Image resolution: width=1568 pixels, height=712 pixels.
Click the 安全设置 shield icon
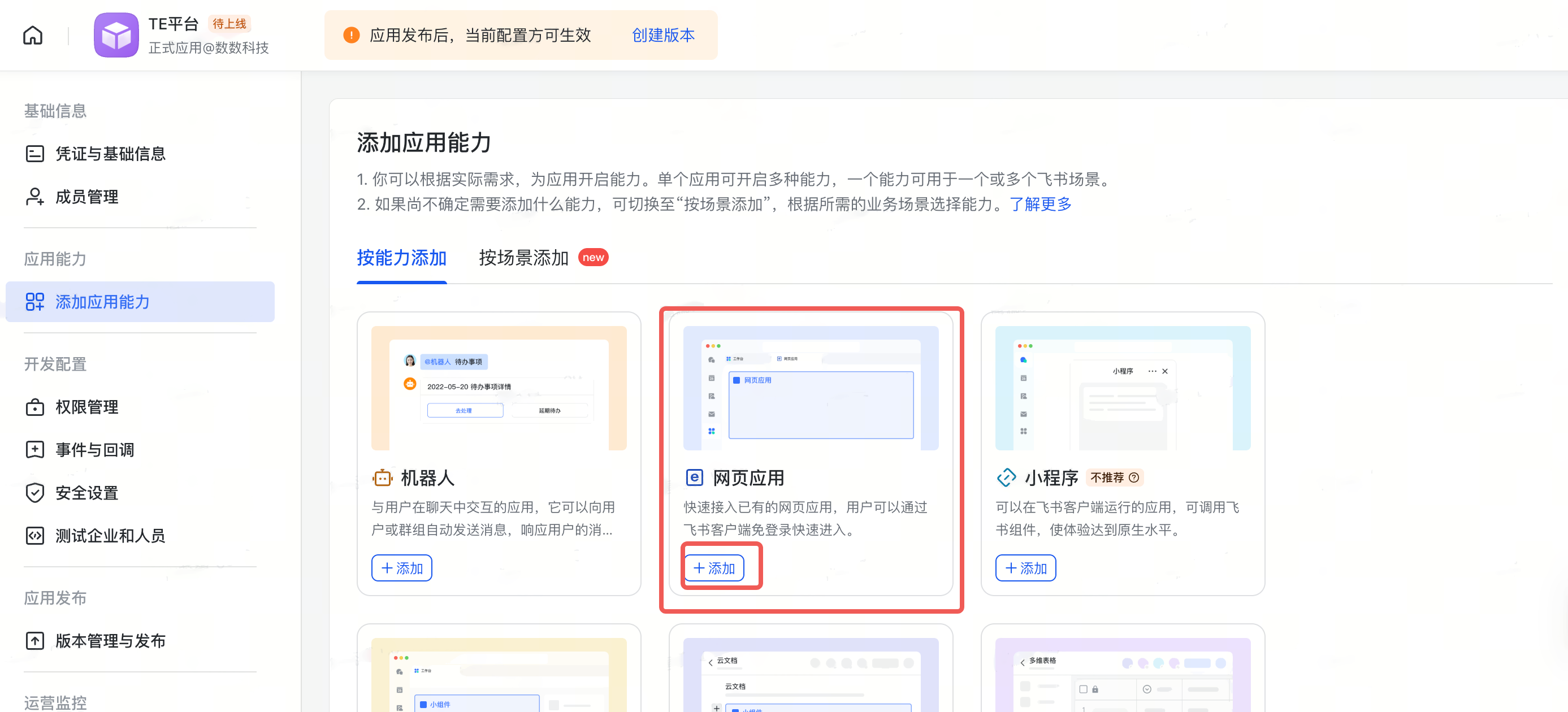(x=34, y=493)
